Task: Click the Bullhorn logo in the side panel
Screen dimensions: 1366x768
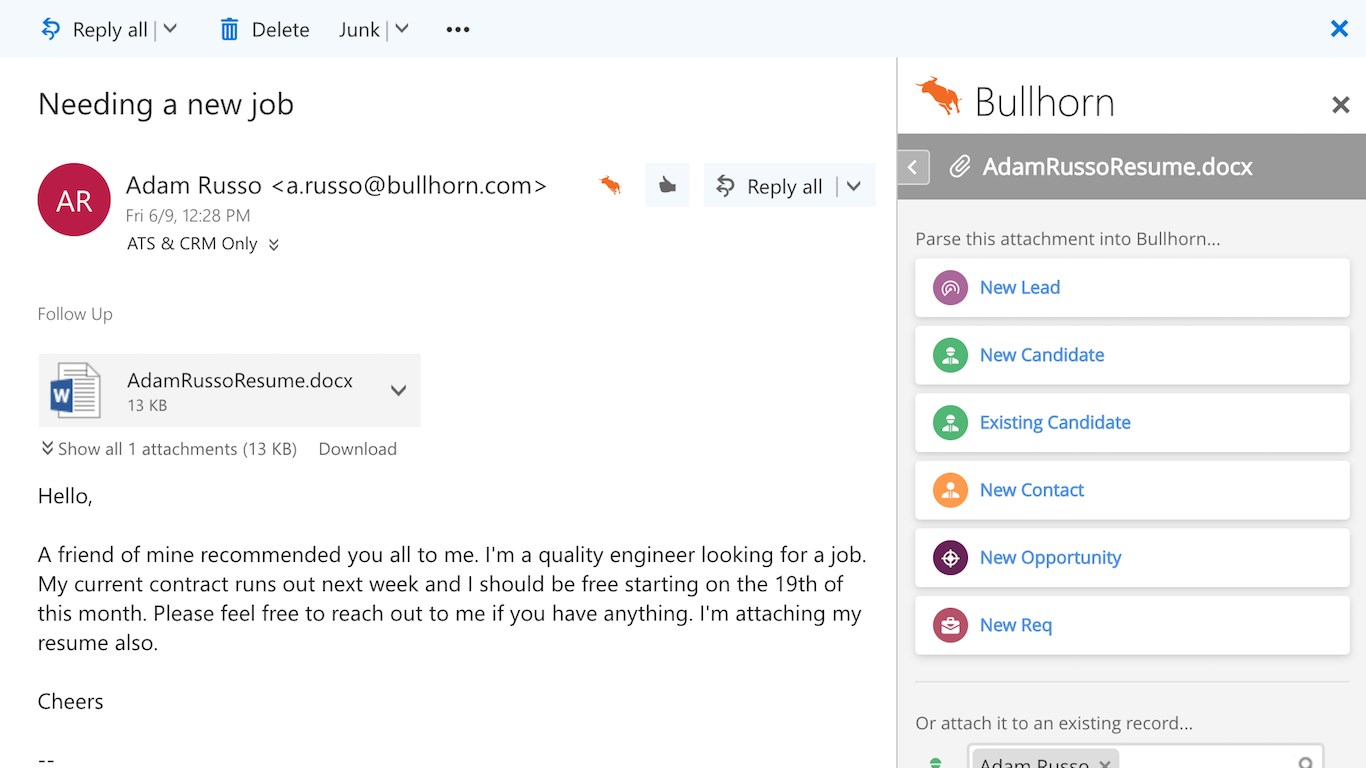Action: click(x=1015, y=100)
